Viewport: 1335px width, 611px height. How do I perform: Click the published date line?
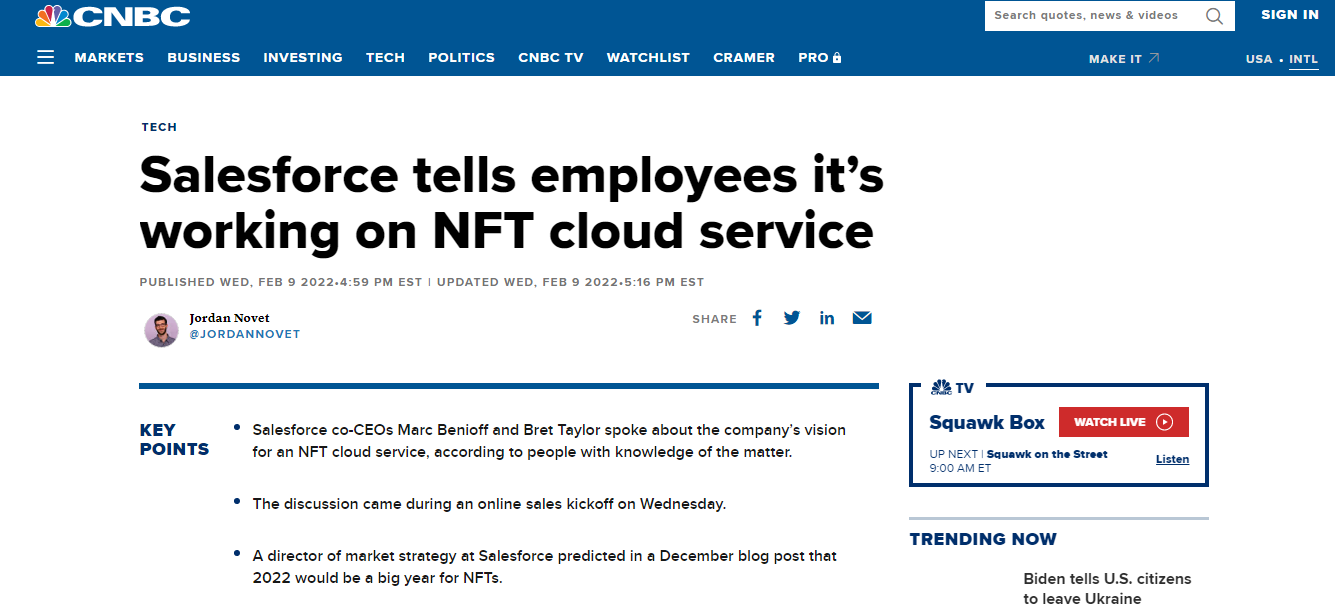coord(422,282)
